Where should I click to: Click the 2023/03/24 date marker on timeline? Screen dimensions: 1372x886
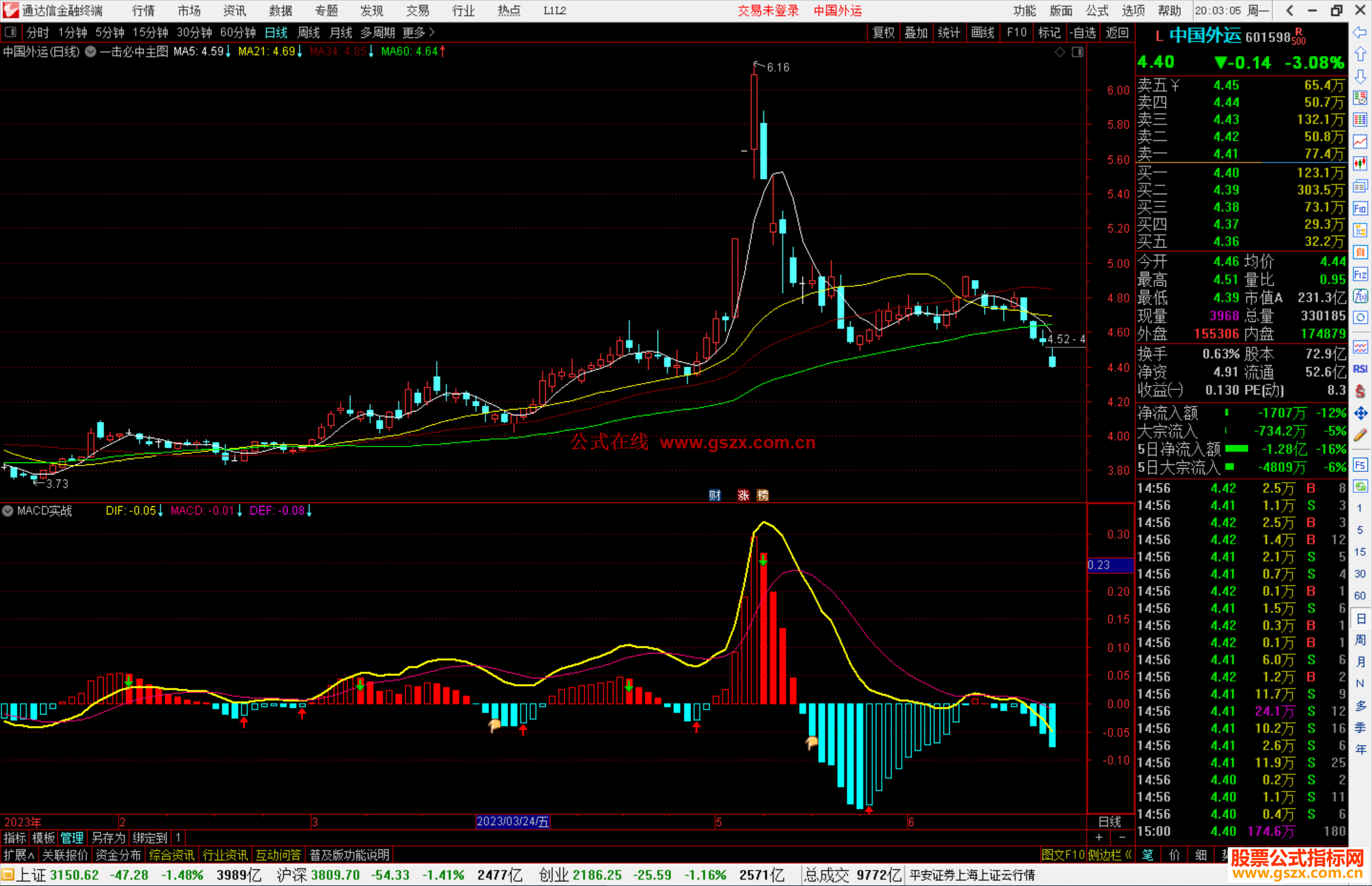513,821
